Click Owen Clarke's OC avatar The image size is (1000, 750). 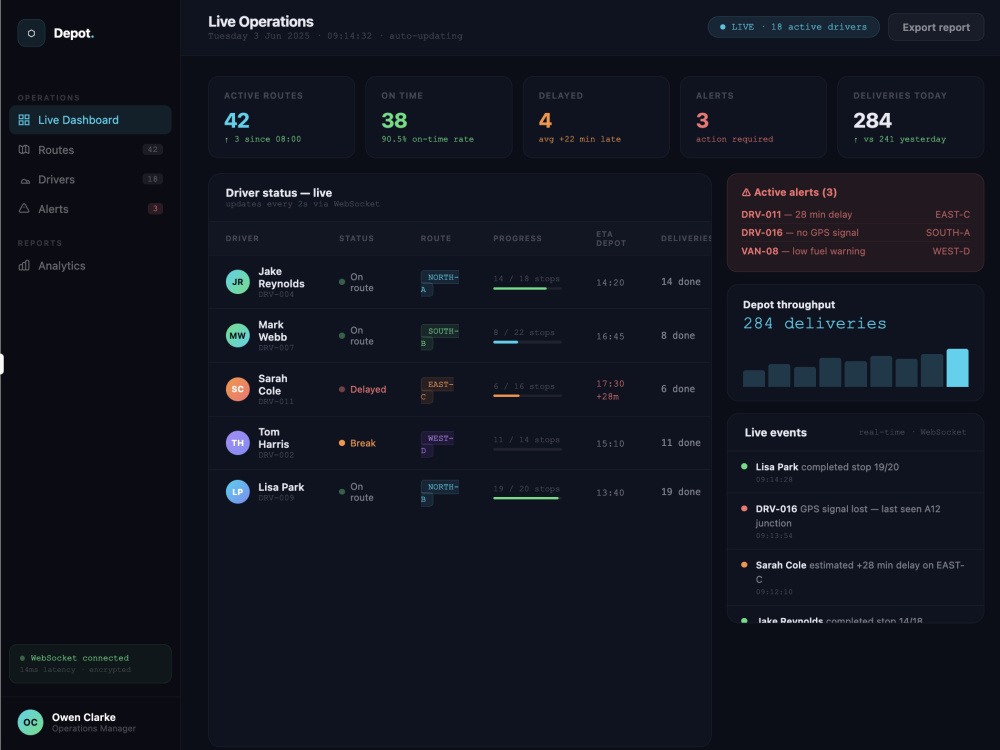coord(30,723)
